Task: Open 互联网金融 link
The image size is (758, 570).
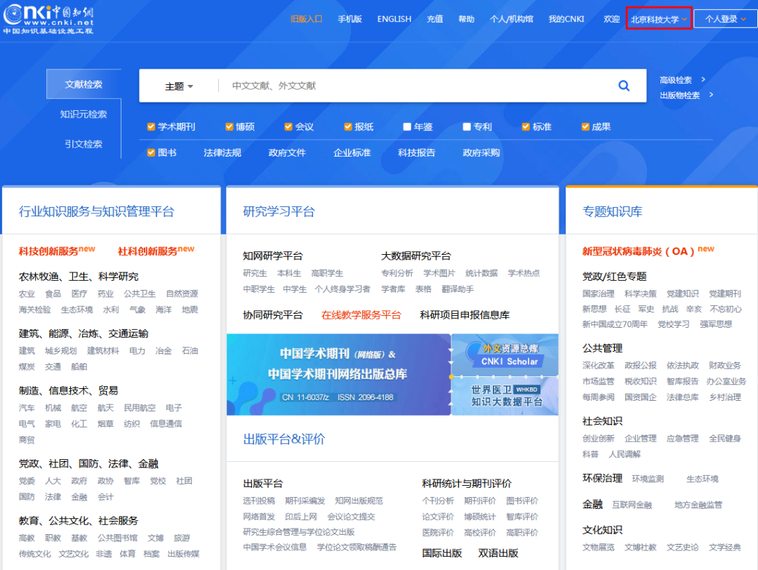Action: tap(632, 505)
